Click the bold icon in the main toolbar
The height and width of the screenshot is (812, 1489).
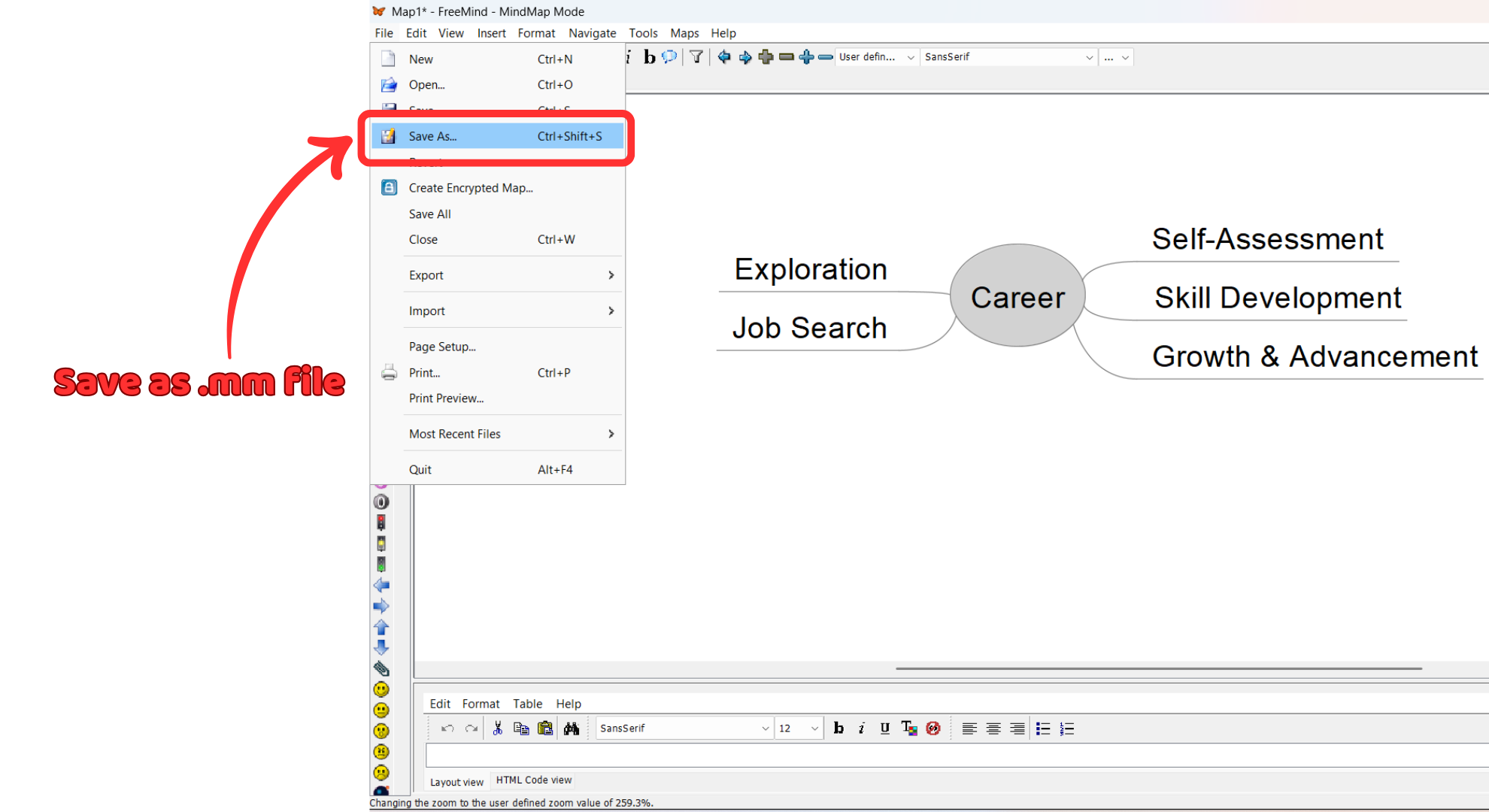(x=649, y=57)
